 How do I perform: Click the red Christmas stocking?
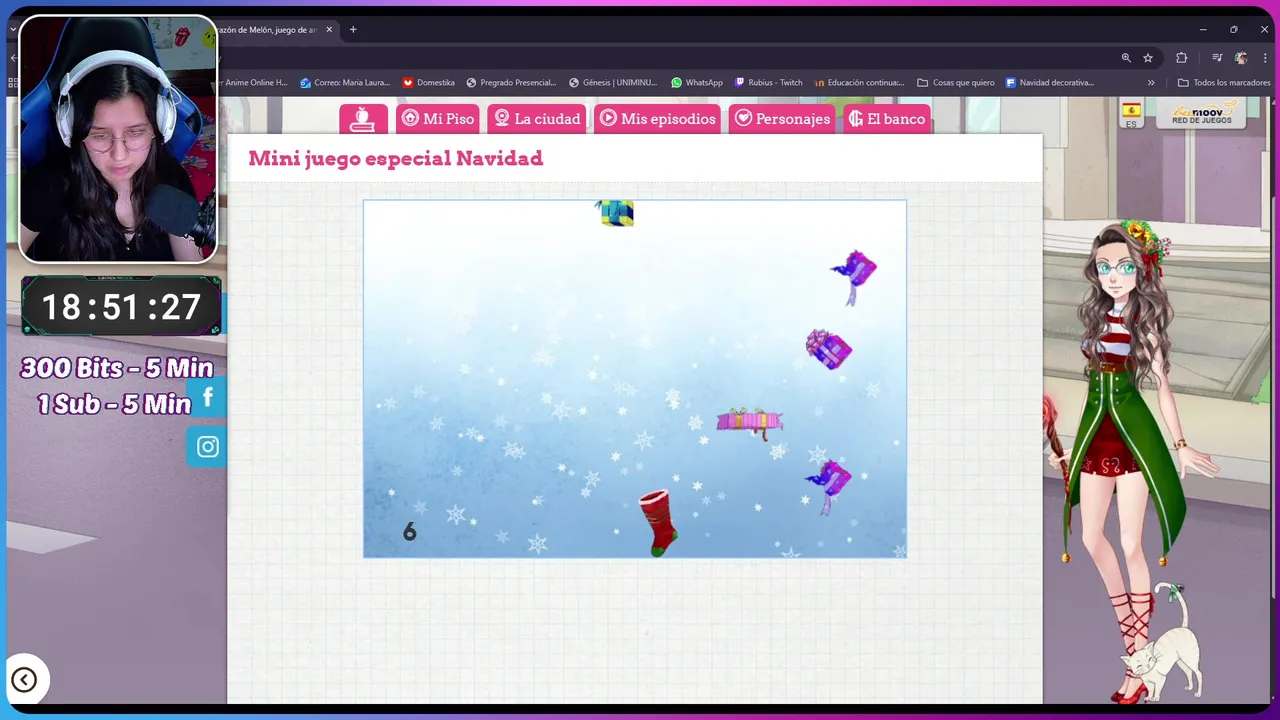(x=658, y=522)
